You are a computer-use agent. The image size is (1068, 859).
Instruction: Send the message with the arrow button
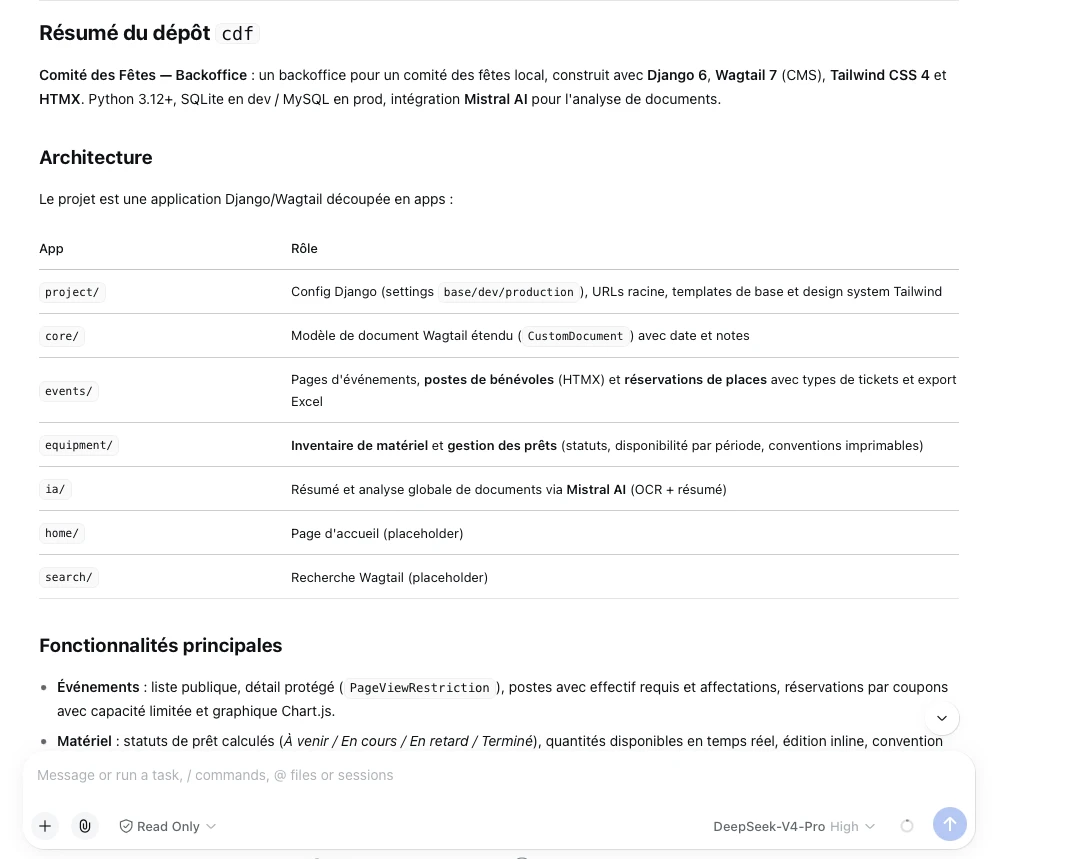tap(949, 824)
